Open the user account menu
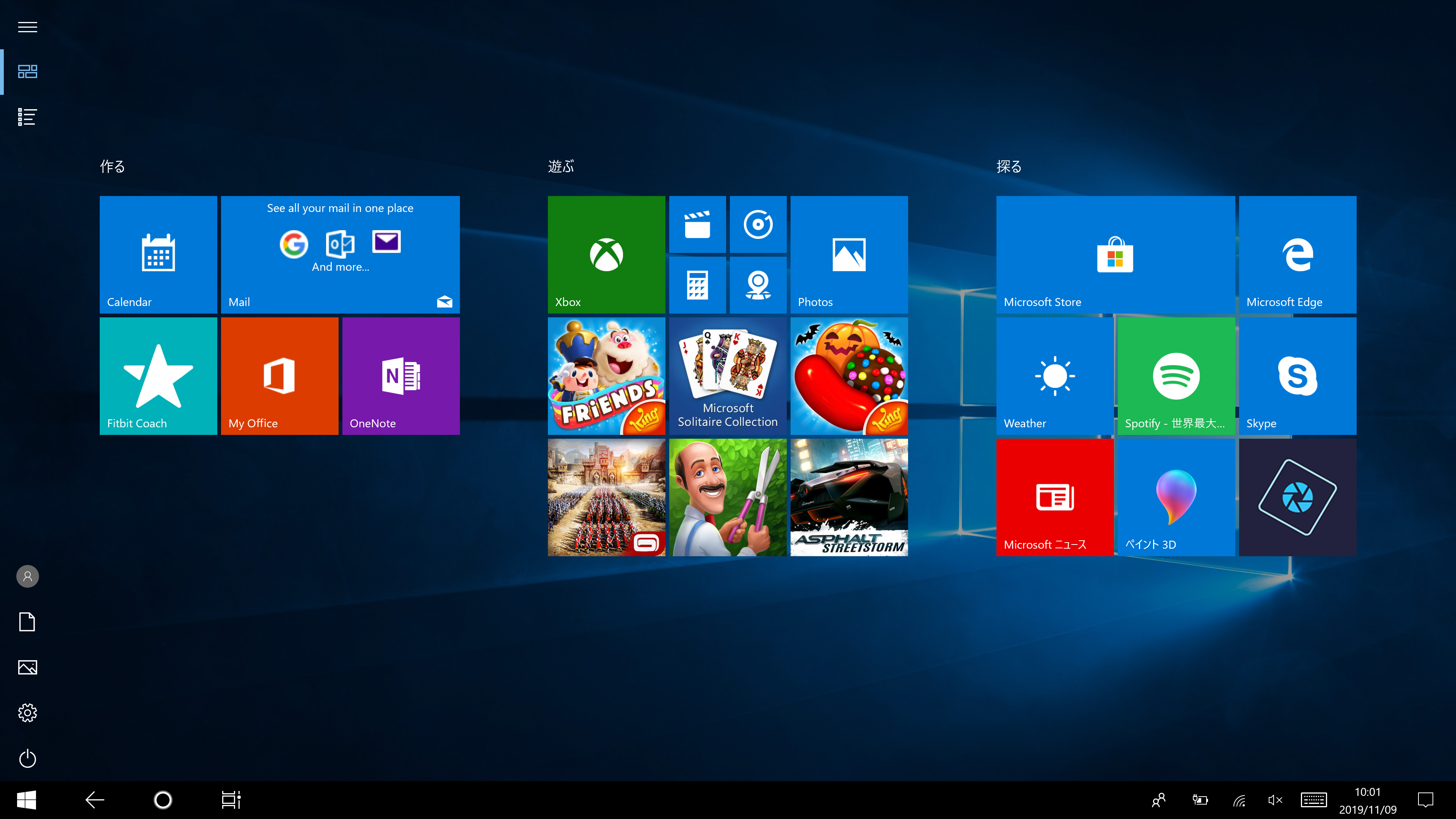Screen dimensions: 1456x819 [27, 576]
